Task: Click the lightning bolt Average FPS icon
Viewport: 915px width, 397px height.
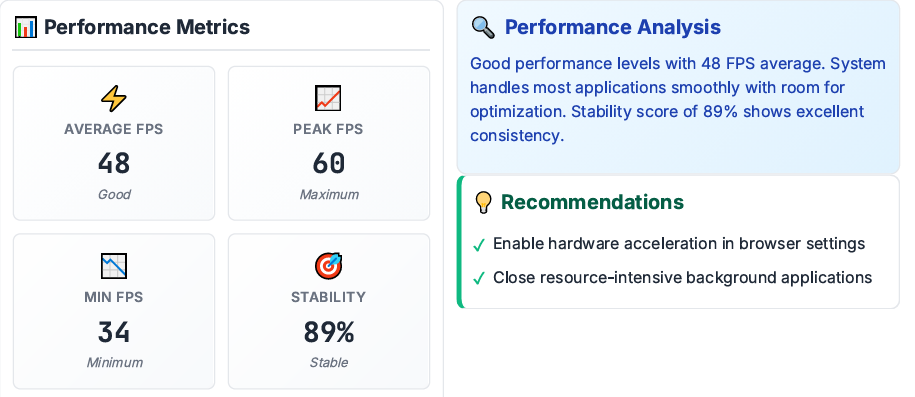Action: pyautogui.click(x=114, y=98)
